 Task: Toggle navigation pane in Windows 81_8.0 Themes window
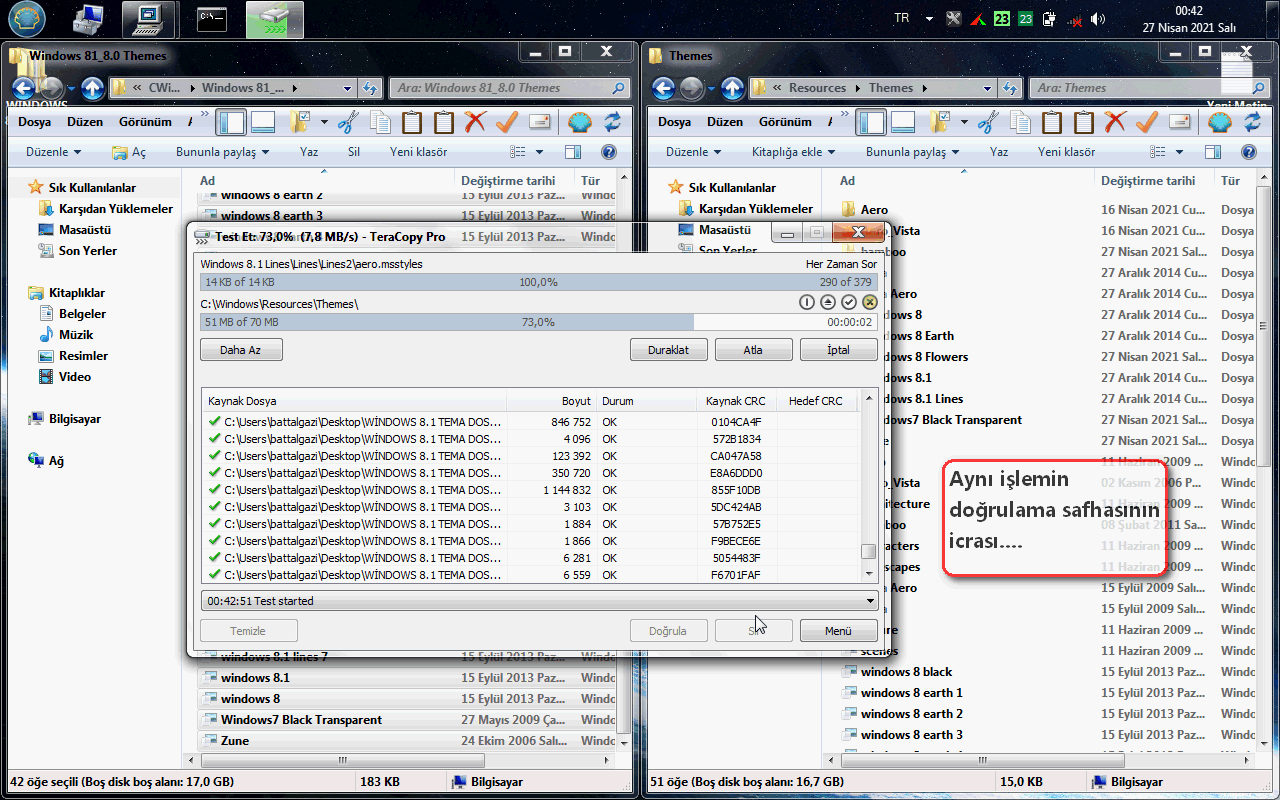coord(231,122)
